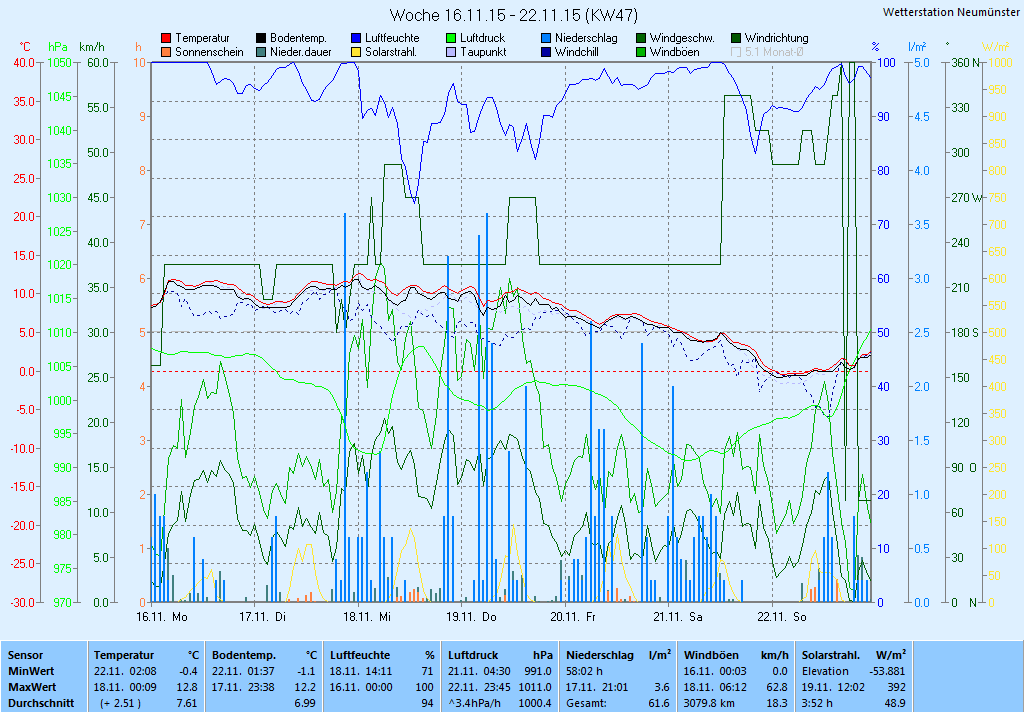Click the red Temperatur legend swatch
Screen dimensions: 1024x712
[x=166, y=39]
